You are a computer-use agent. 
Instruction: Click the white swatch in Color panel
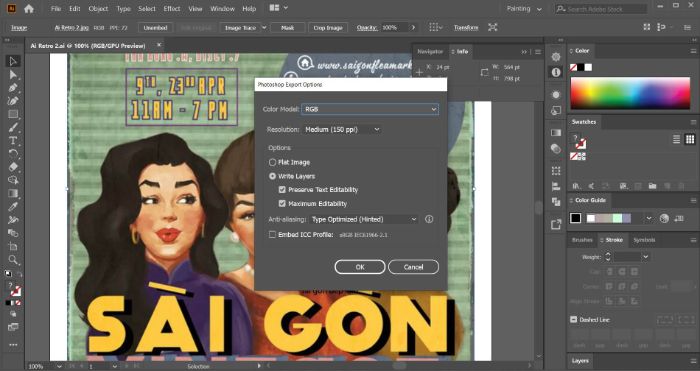coord(588,67)
